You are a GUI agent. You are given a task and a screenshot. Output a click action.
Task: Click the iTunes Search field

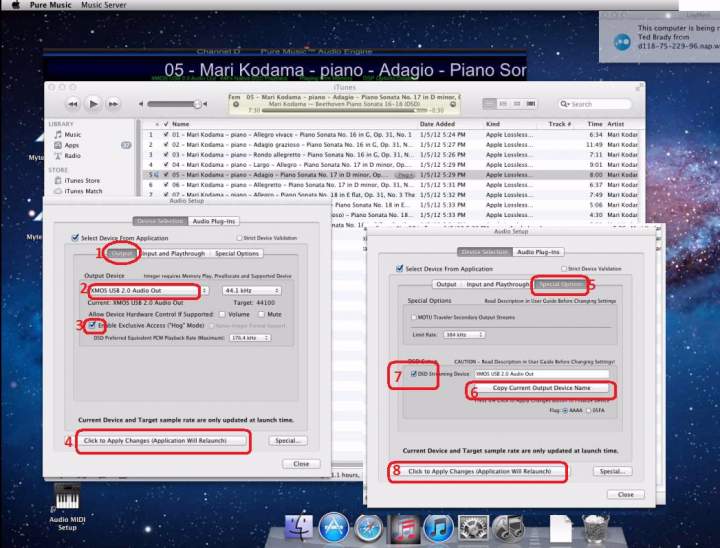coord(594,104)
